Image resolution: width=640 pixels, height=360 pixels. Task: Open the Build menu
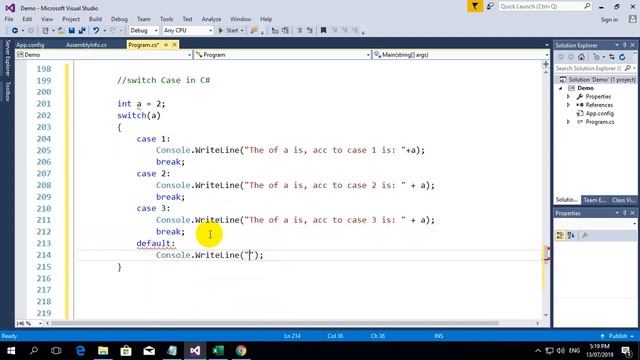(95, 19)
